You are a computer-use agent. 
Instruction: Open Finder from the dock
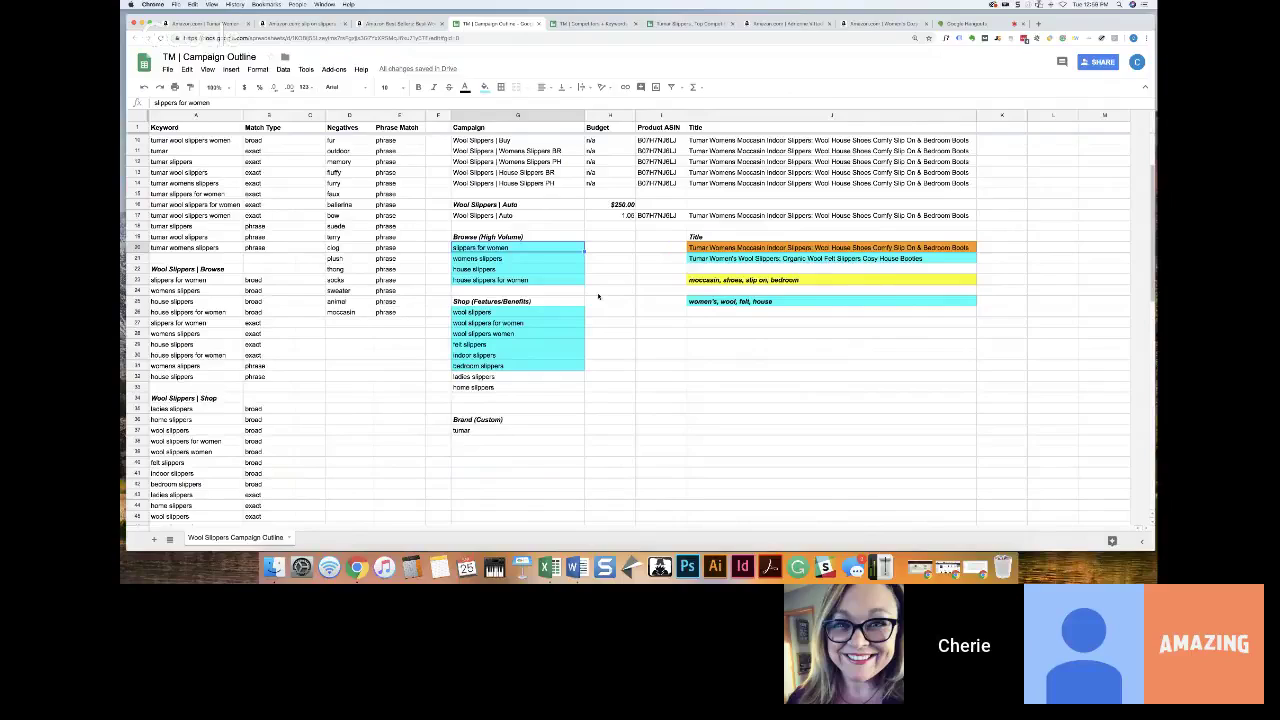coord(273,568)
